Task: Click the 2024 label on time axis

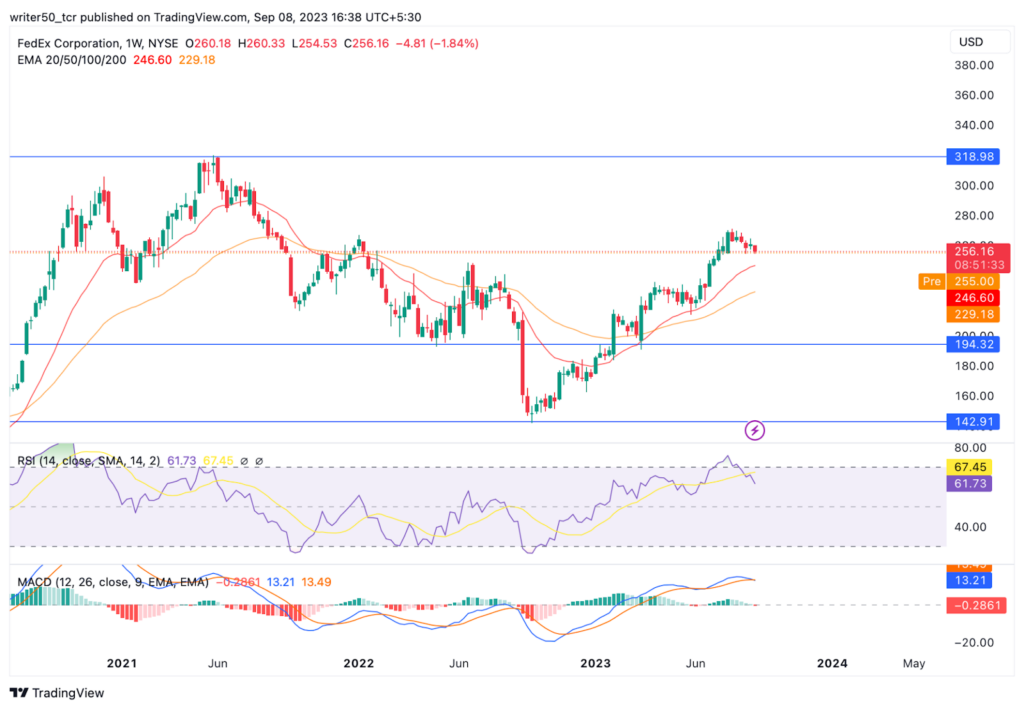Action: point(833,664)
